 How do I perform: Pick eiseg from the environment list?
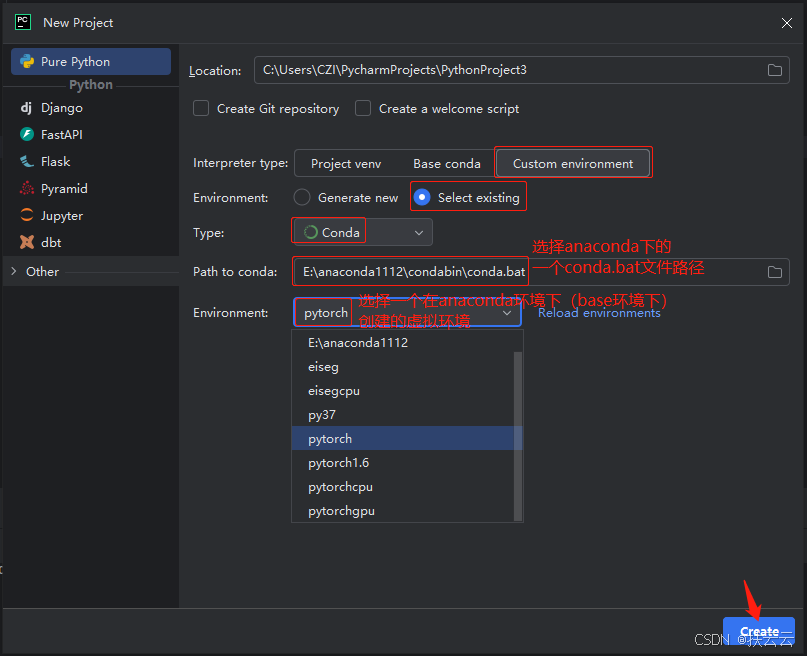click(x=403, y=367)
